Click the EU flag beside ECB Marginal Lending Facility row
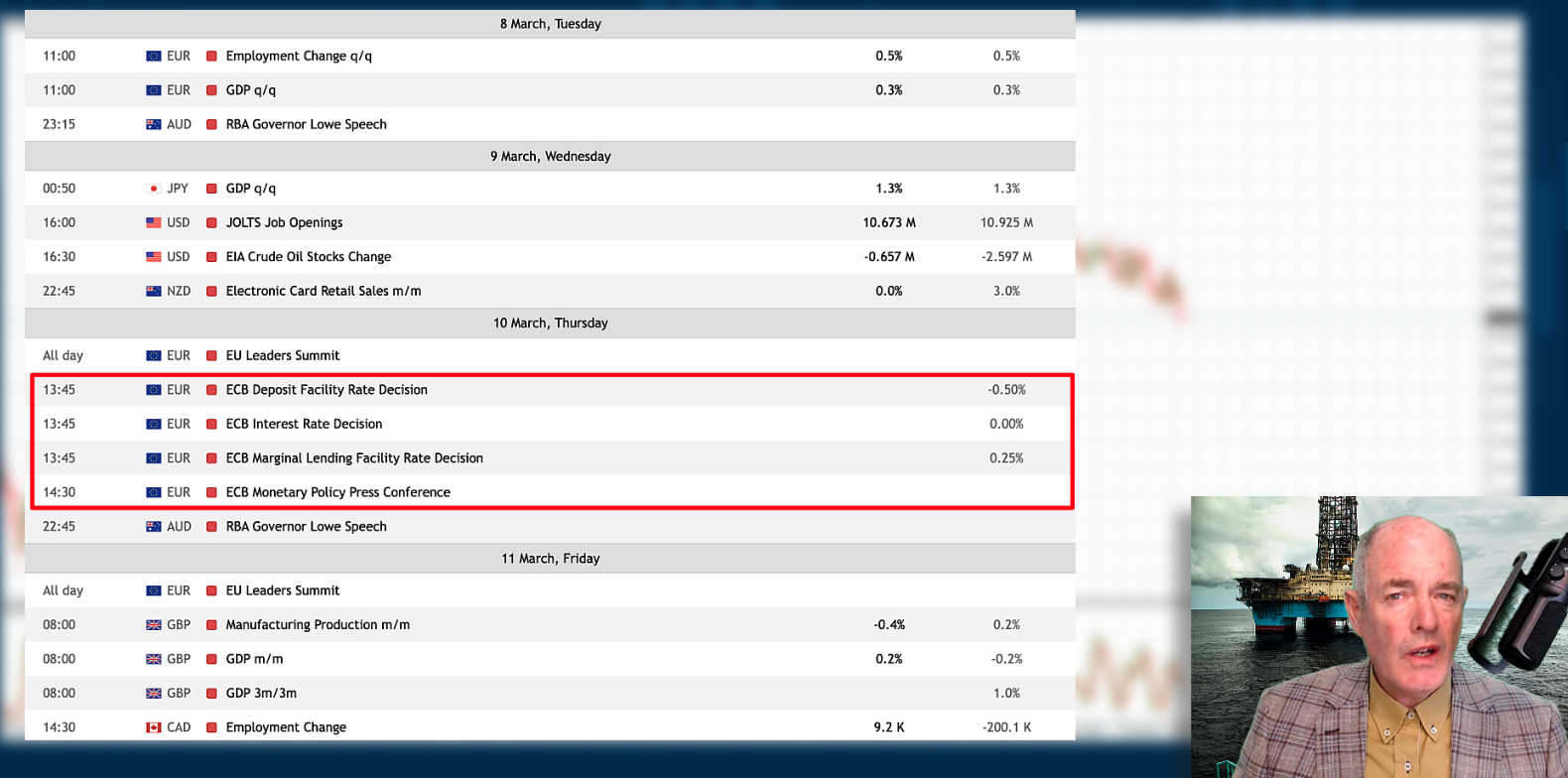This screenshot has width=1568, height=778. (154, 458)
